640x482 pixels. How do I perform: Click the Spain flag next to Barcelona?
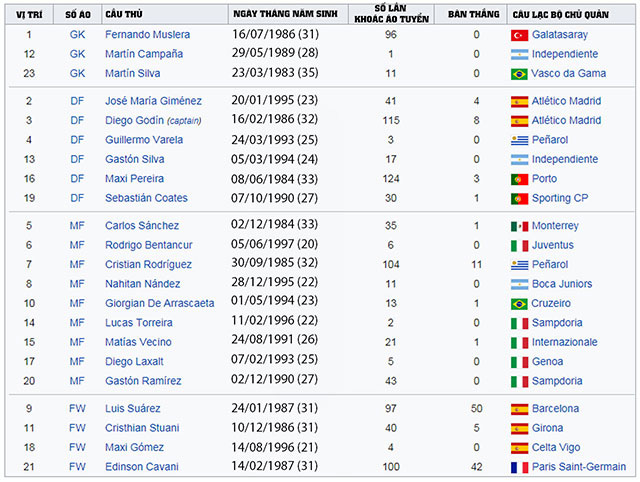click(519, 409)
